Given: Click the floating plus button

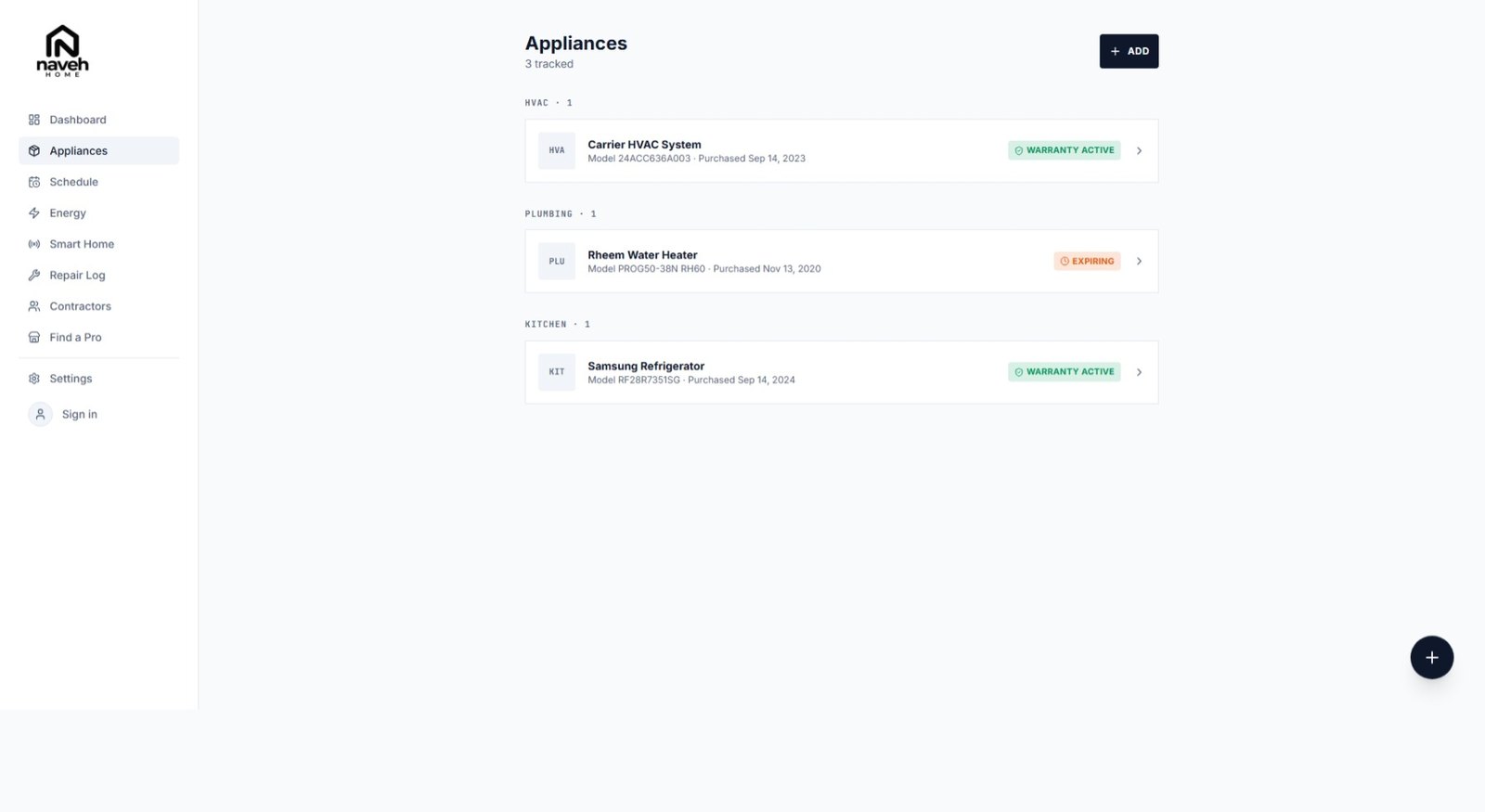Looking at the screenshot, I should 1432,657.
